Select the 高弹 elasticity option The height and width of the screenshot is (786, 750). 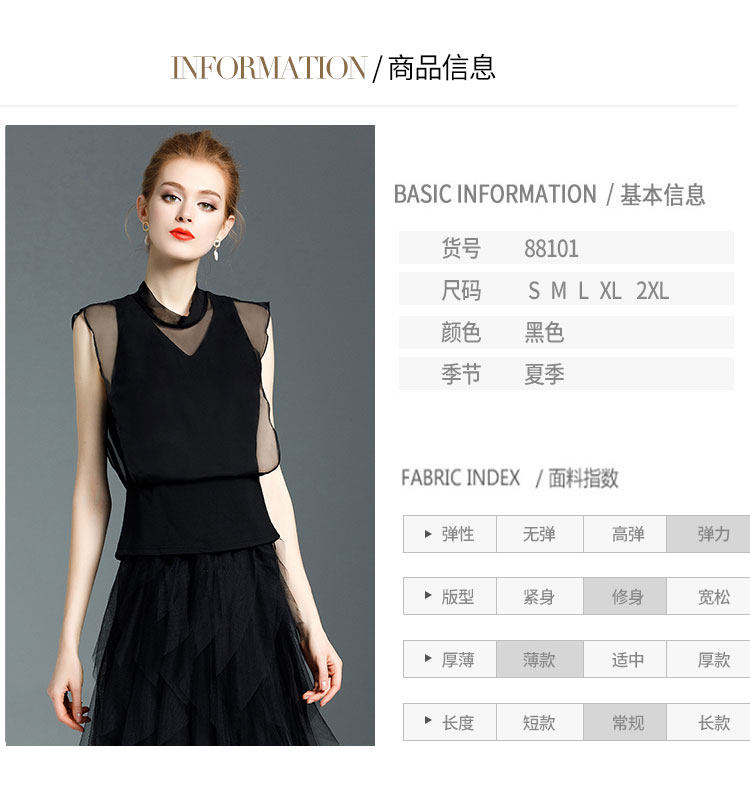[x=625, y=534]
